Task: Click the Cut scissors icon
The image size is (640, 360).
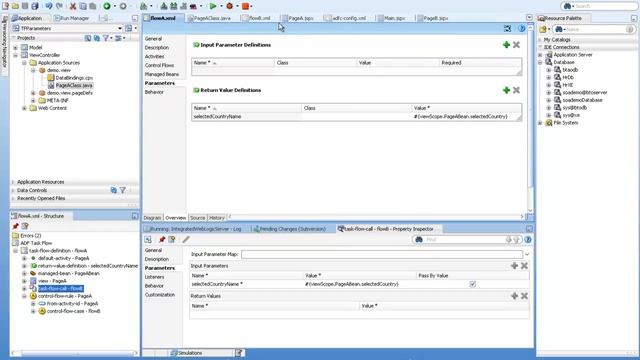Action: point(73,6)
